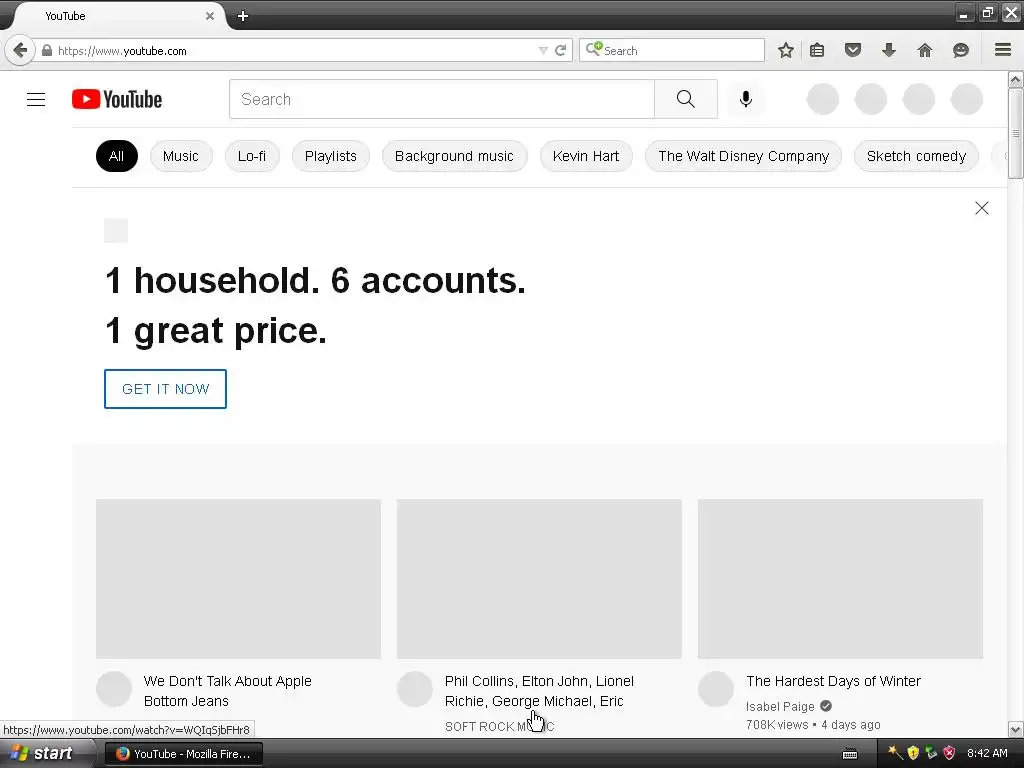Screen dimensions: 1024x768
Task: Click the browser search engine icon
Action: (594, 49)
